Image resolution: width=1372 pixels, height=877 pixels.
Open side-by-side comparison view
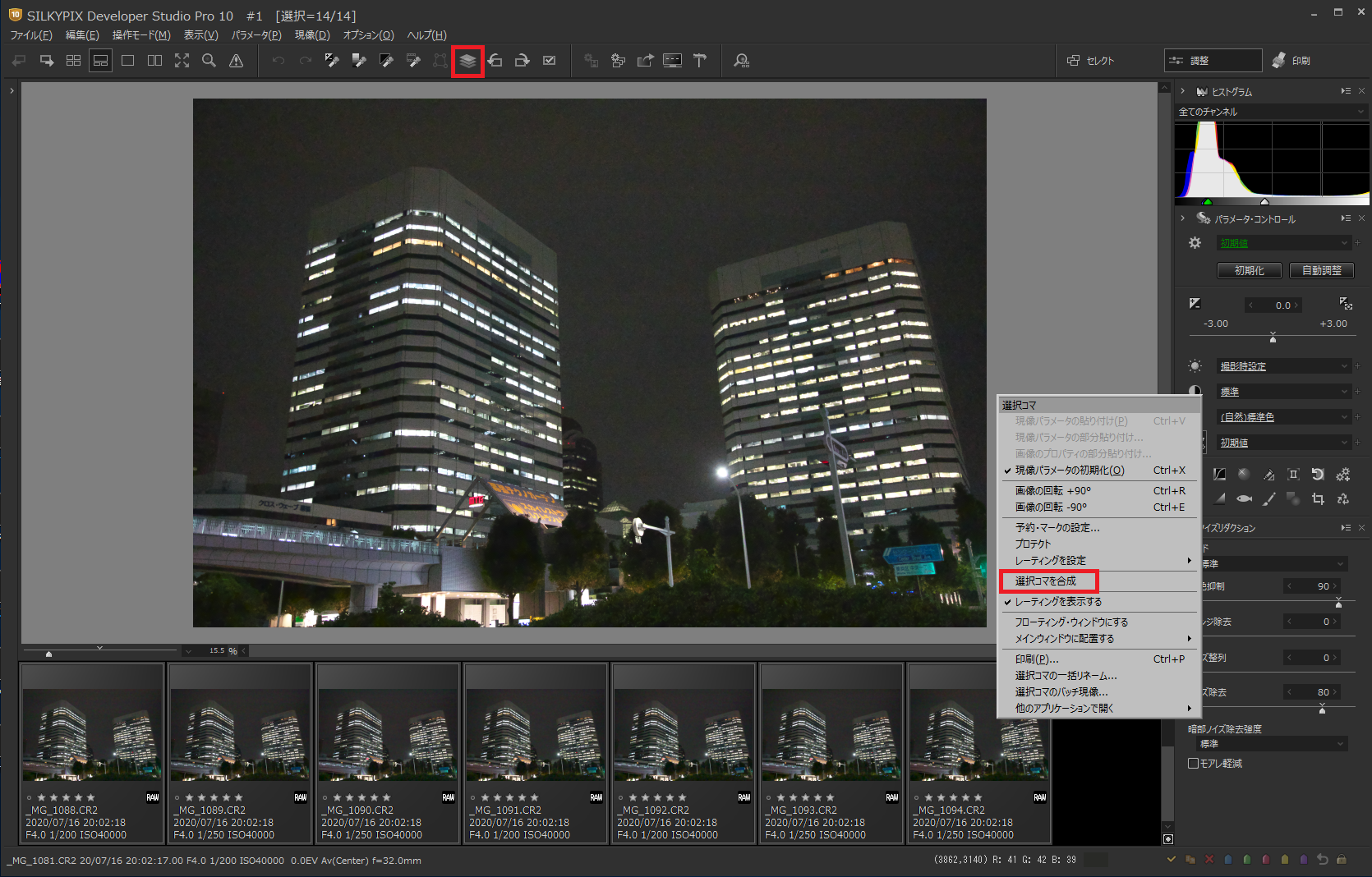(154, 61)
